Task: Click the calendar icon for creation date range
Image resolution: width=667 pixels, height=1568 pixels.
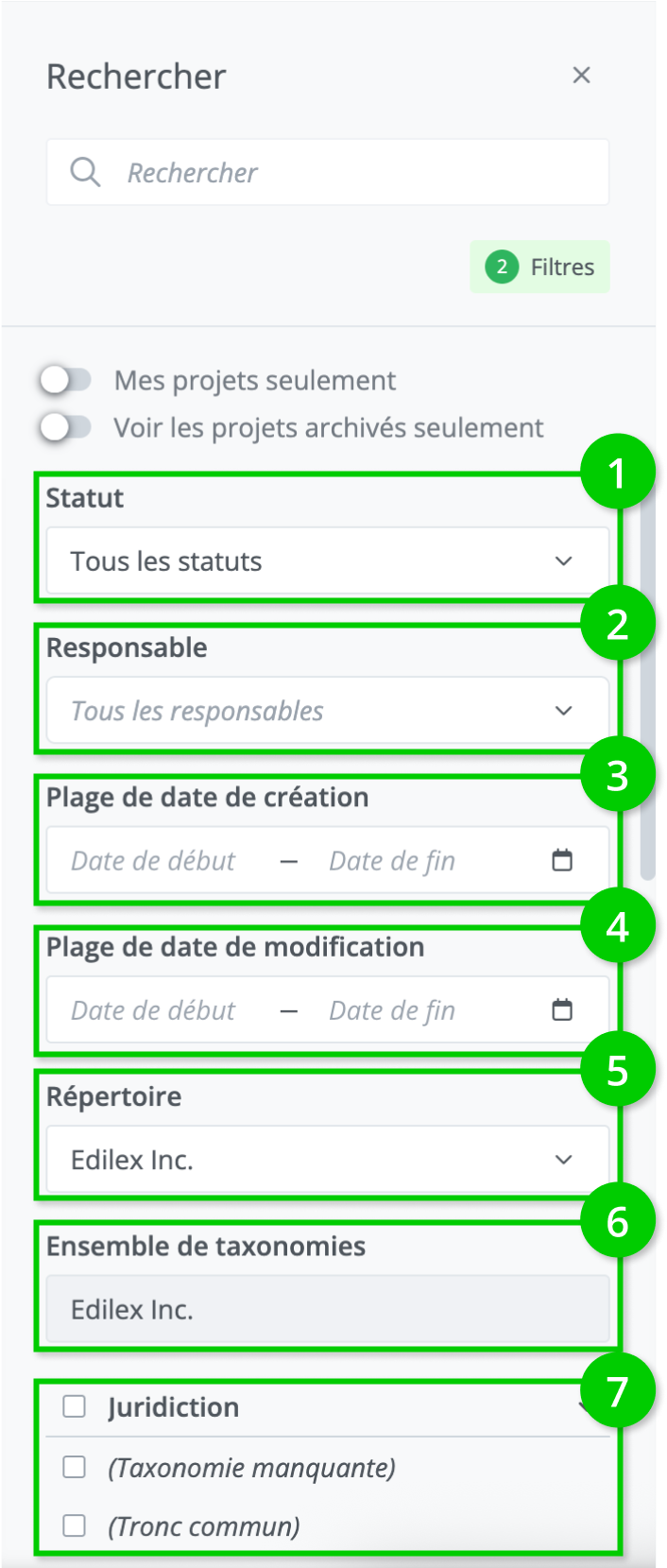Action: 562,860
